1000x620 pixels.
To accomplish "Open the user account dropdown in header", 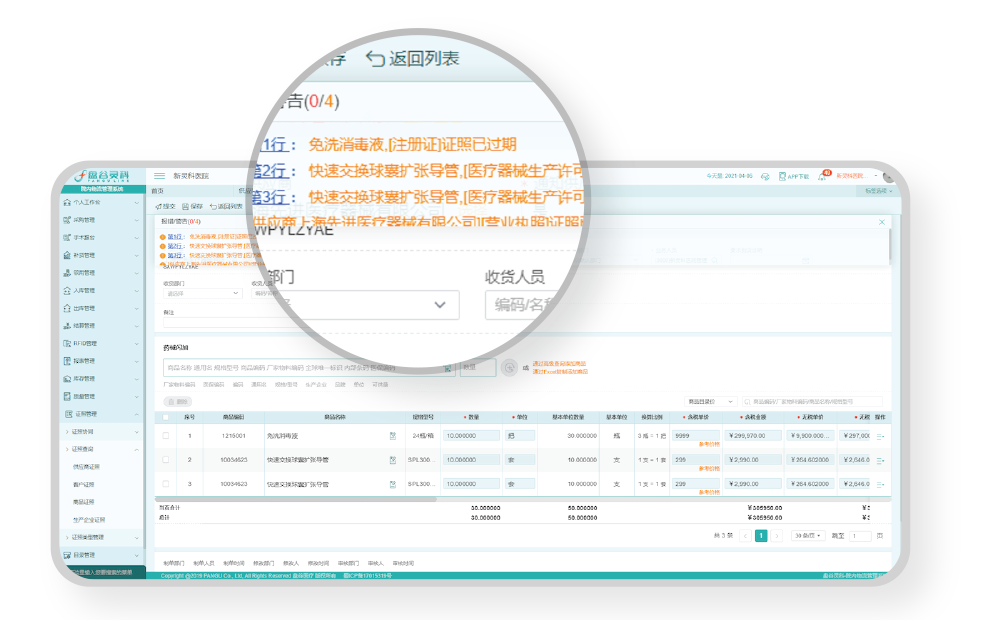I will 857,175.
